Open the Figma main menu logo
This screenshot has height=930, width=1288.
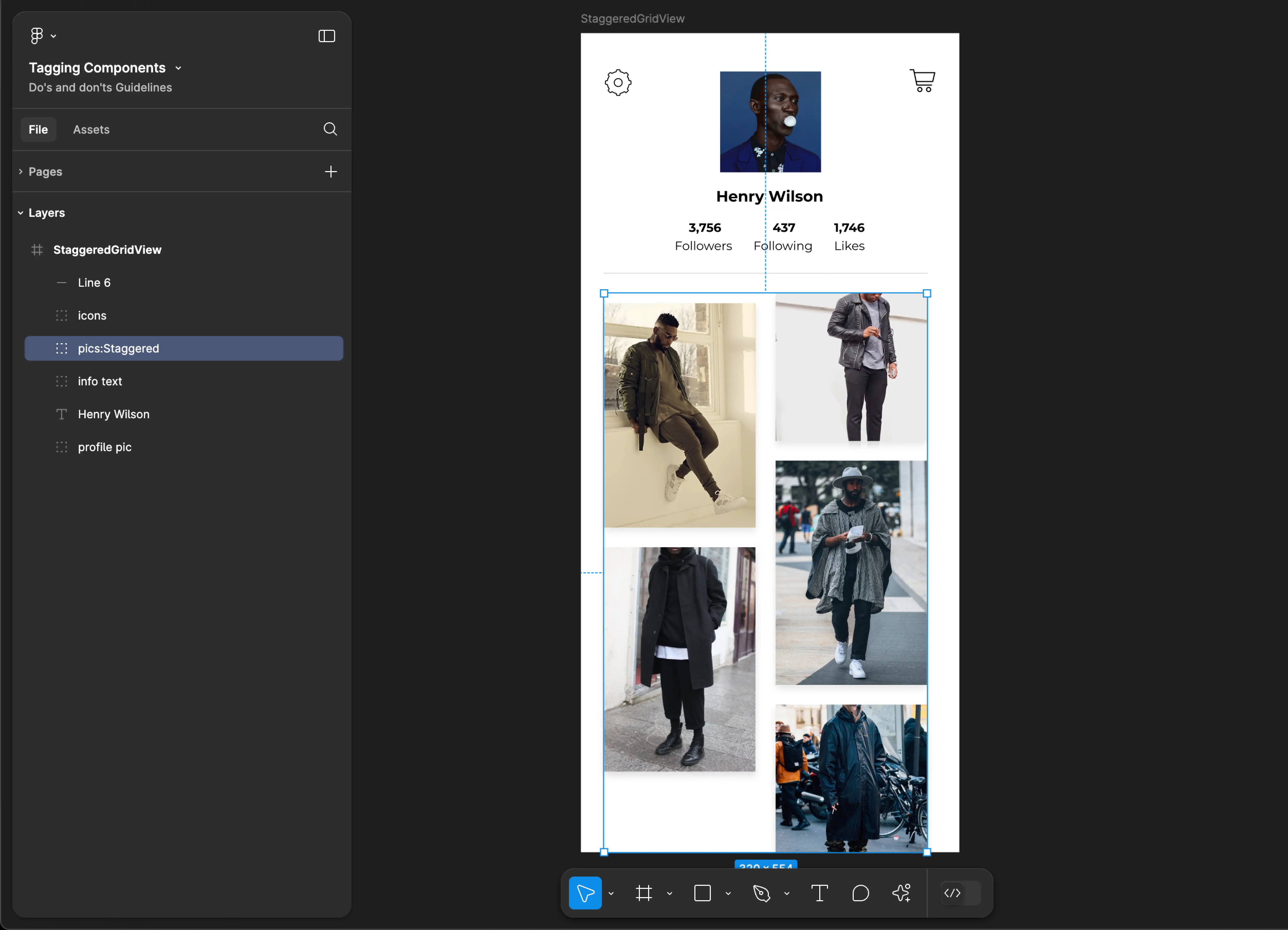pos(37,36)
